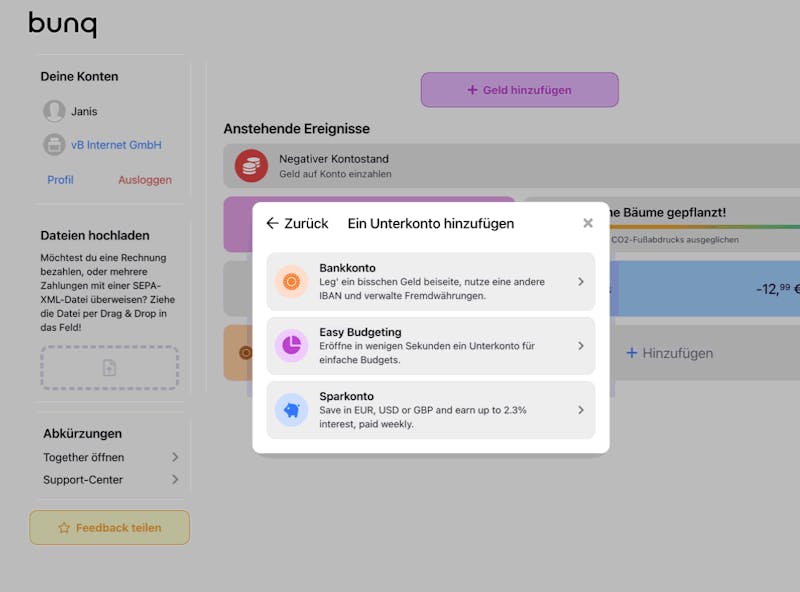The height and width of the screenshot is (592, 800).
Task: Click the plus icon beside Hinzufügen
Action: pyautogui.click(x=632, y=353)
